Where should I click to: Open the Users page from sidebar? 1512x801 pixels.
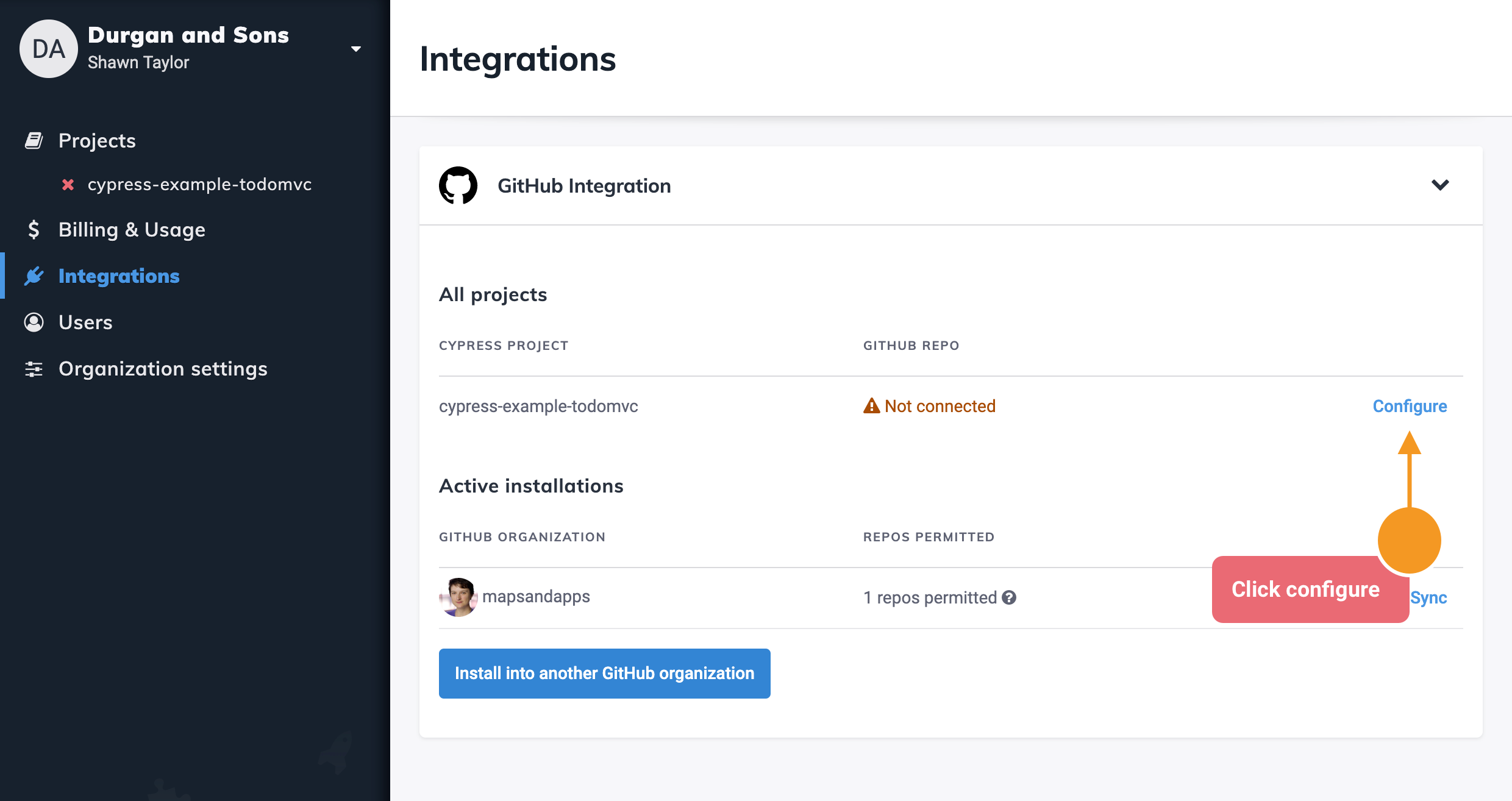pos(85,322)
